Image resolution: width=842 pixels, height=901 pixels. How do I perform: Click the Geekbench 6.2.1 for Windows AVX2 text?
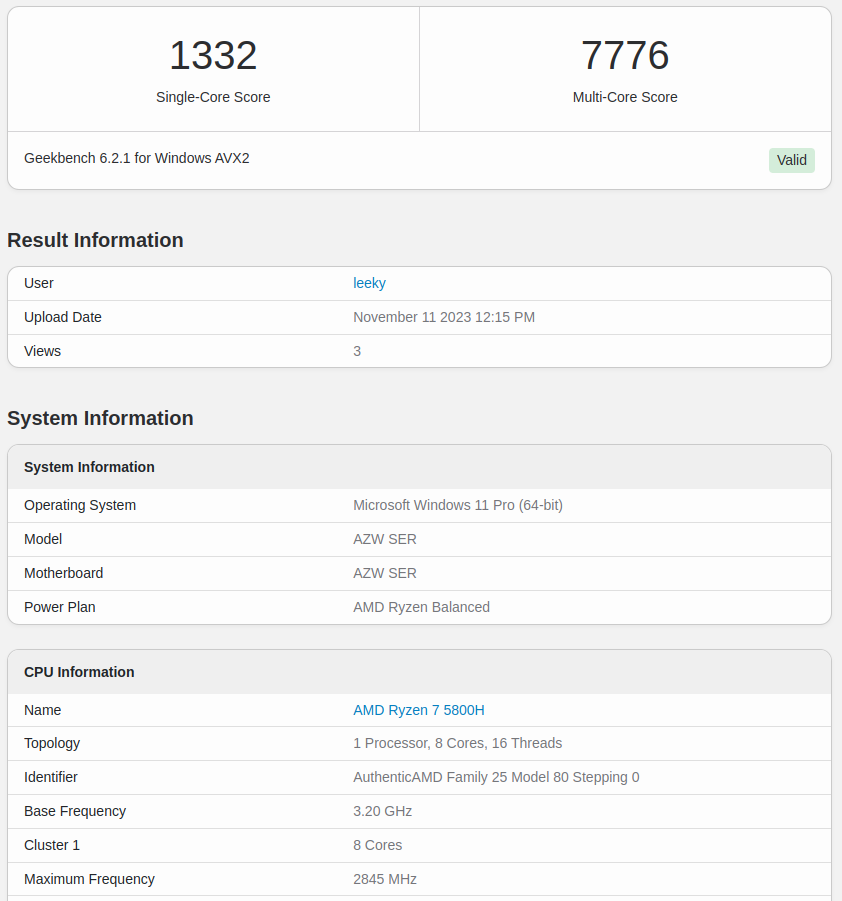click(x=137, y=159)
